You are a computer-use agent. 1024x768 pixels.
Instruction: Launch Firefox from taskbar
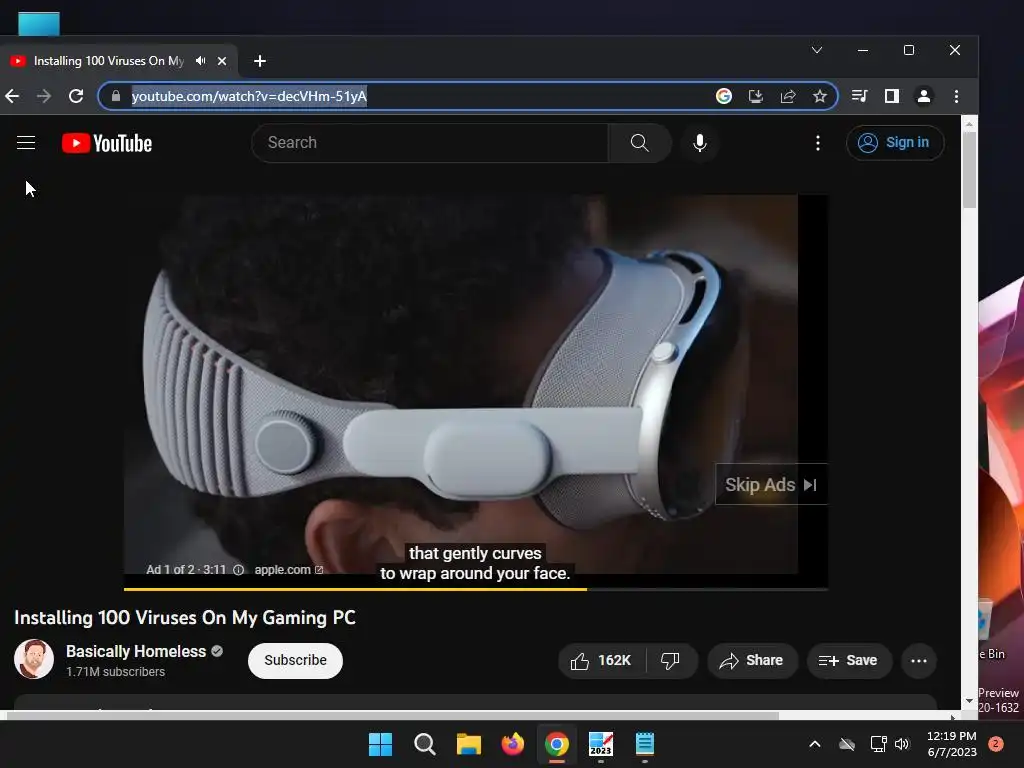click(x=513, y=744)
